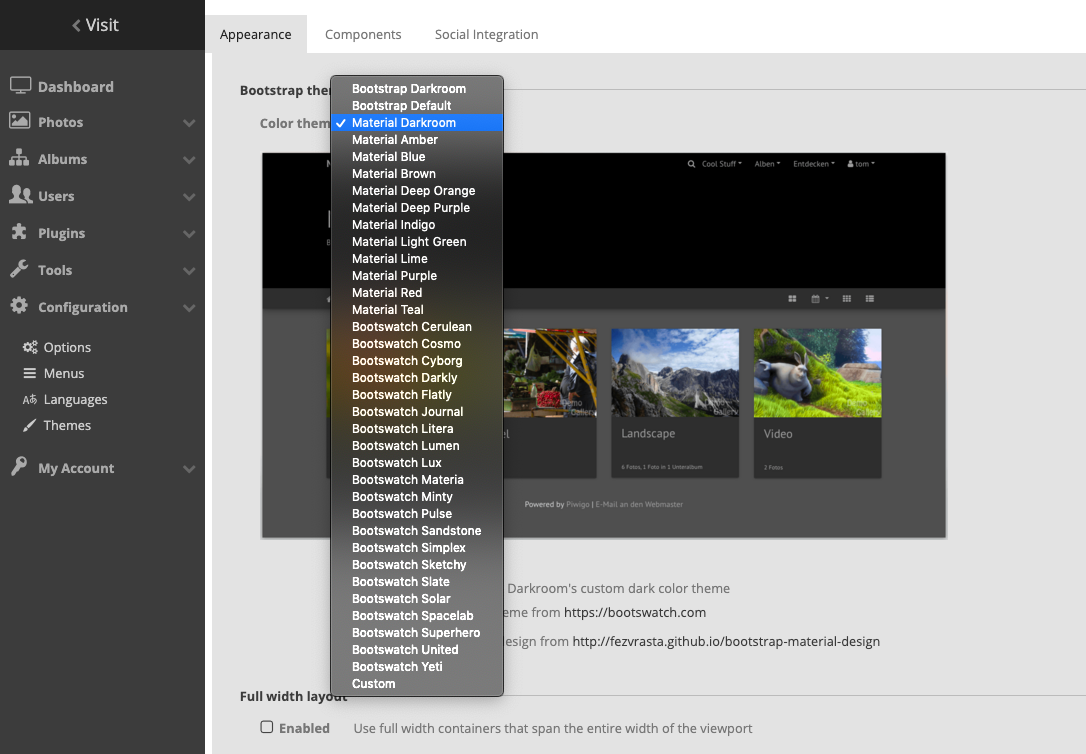
Task: Switch to the Components tab
Action: [x=363, y=34]
